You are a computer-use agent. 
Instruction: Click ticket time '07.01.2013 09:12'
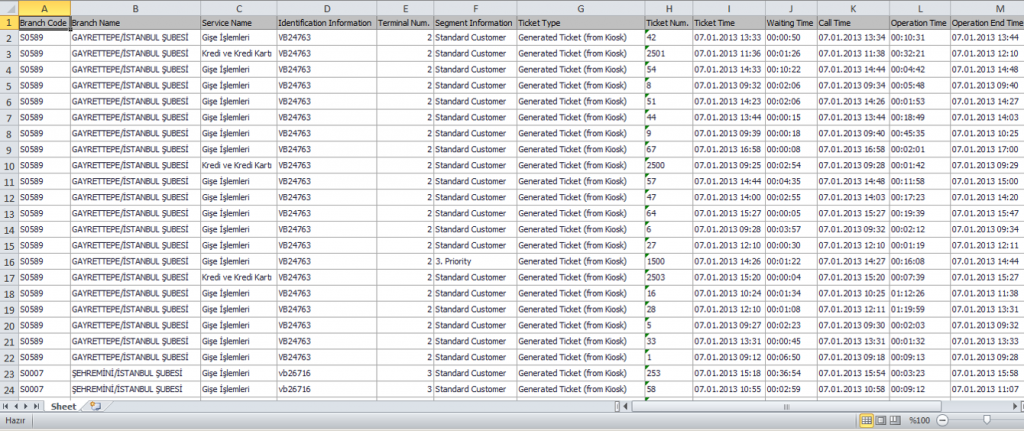pyautogui.click(x=729, y=357)
